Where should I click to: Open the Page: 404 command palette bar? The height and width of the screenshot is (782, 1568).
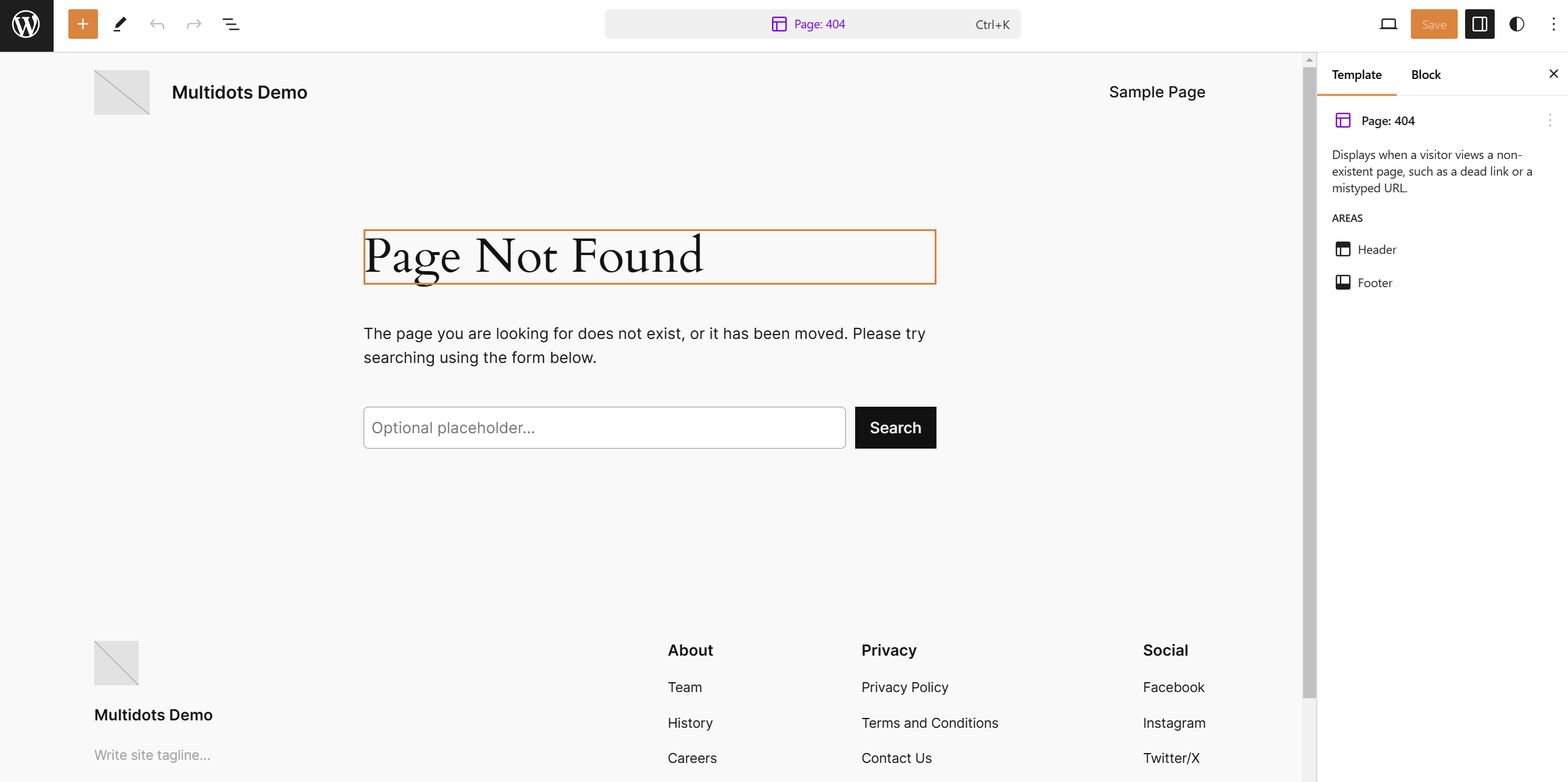[x=812, y=24]
